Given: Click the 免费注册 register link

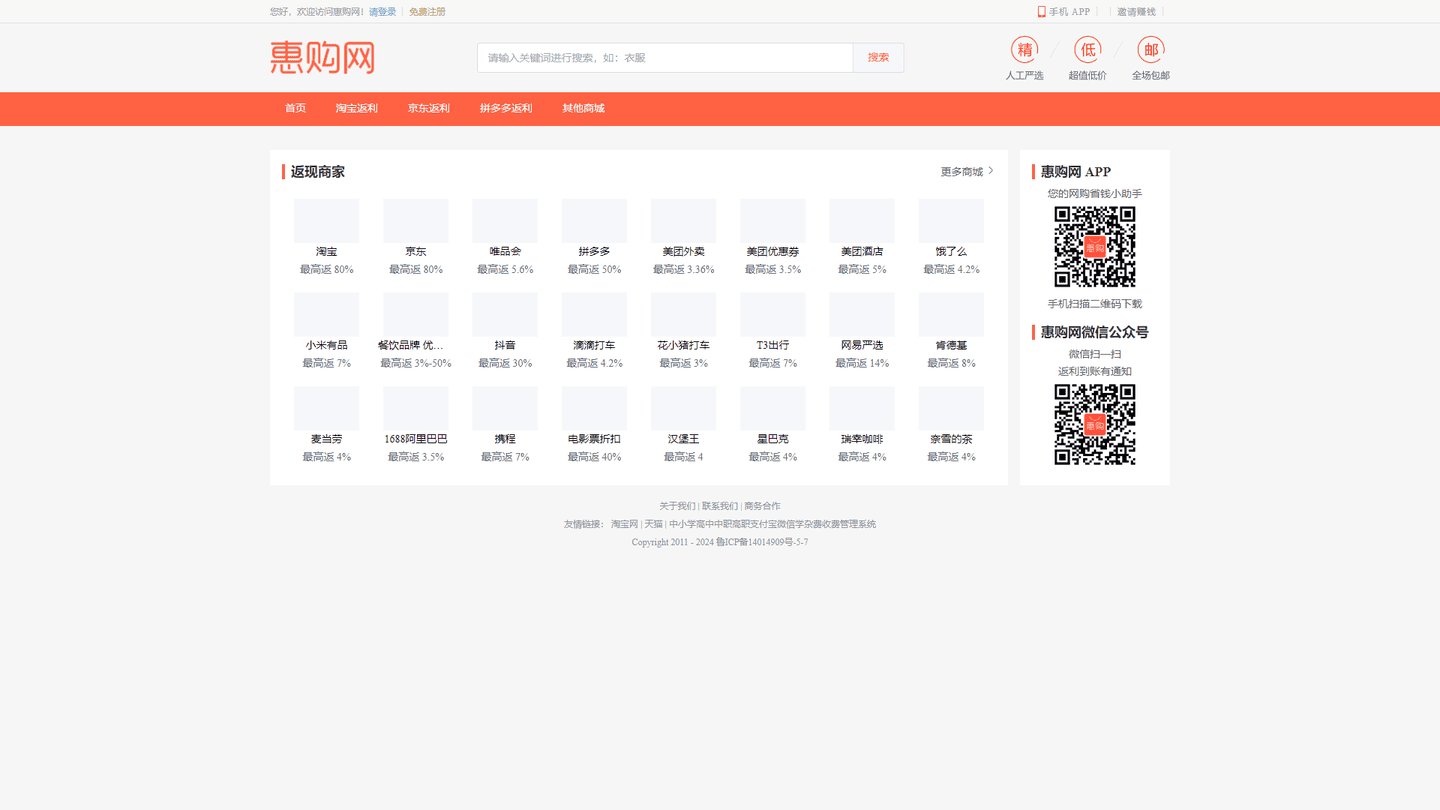Looking at the screenshot, I should pos(427,12).
